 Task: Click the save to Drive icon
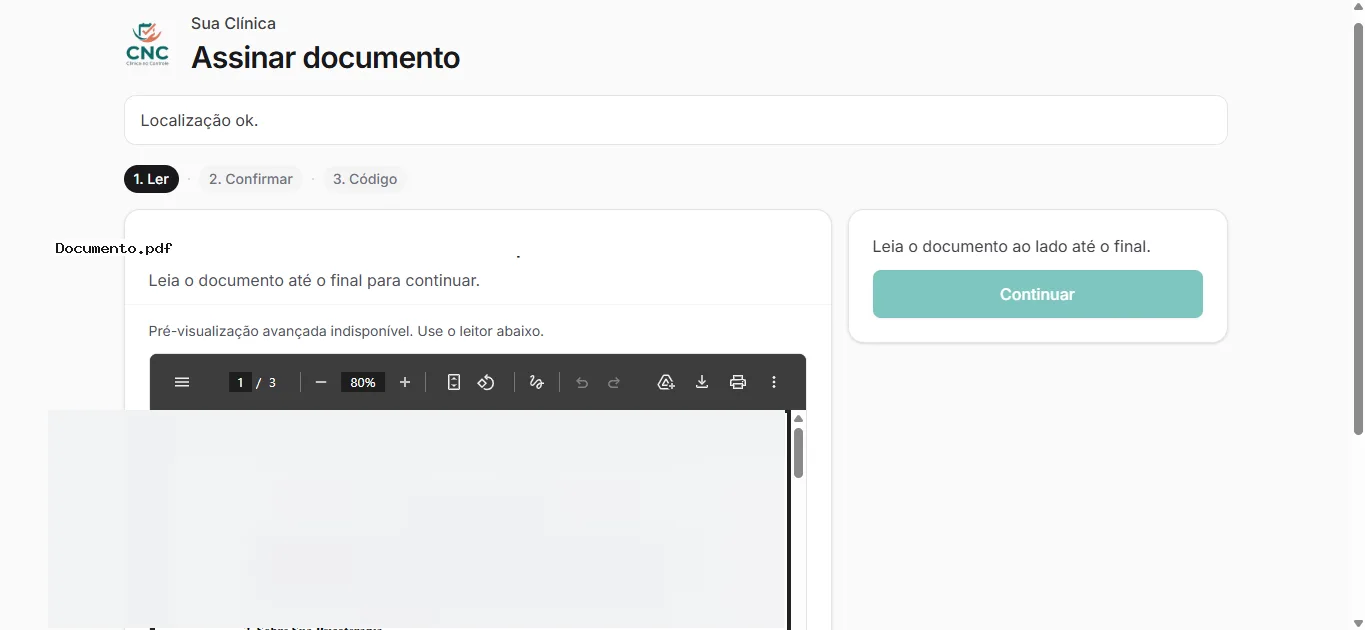pos(666,382)
